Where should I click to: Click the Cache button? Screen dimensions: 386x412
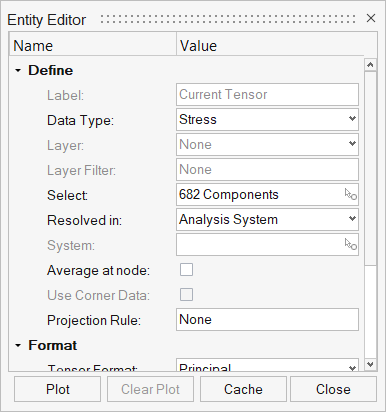243,389
